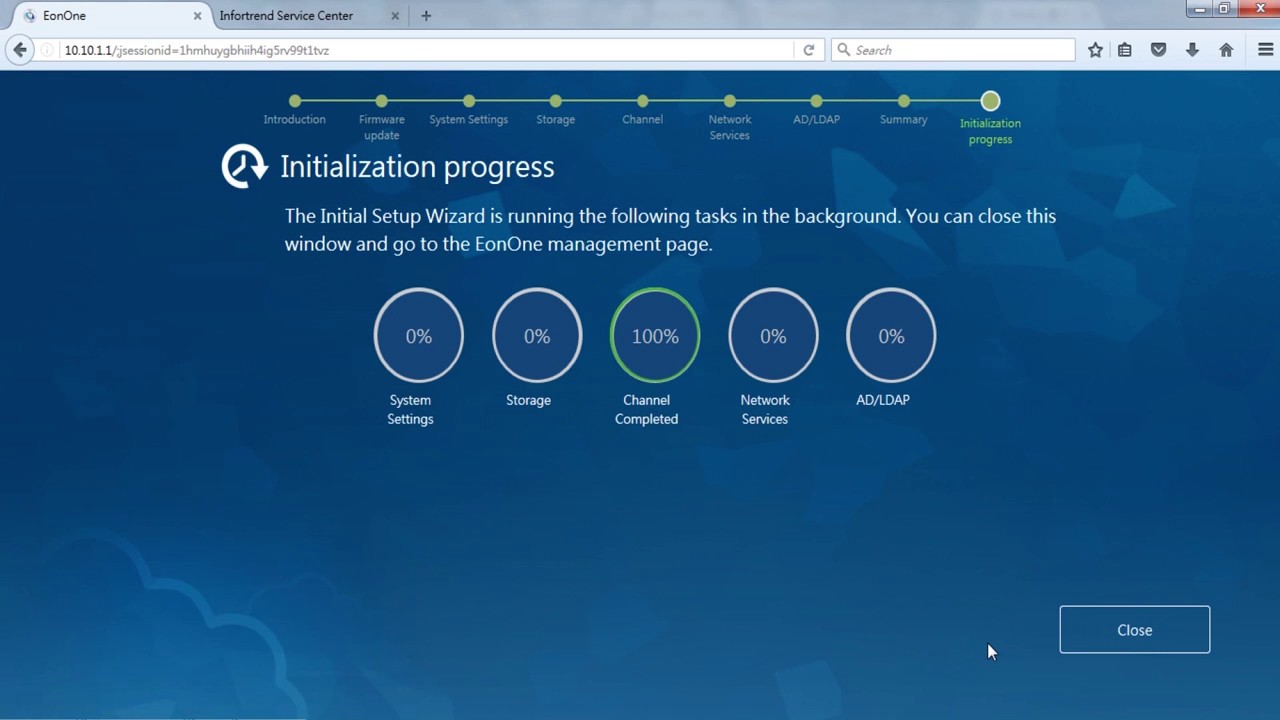Go to the Firefox Home icon
Image resolution: width=1280 pixels, height=720 pixels.
(1226, 50)
